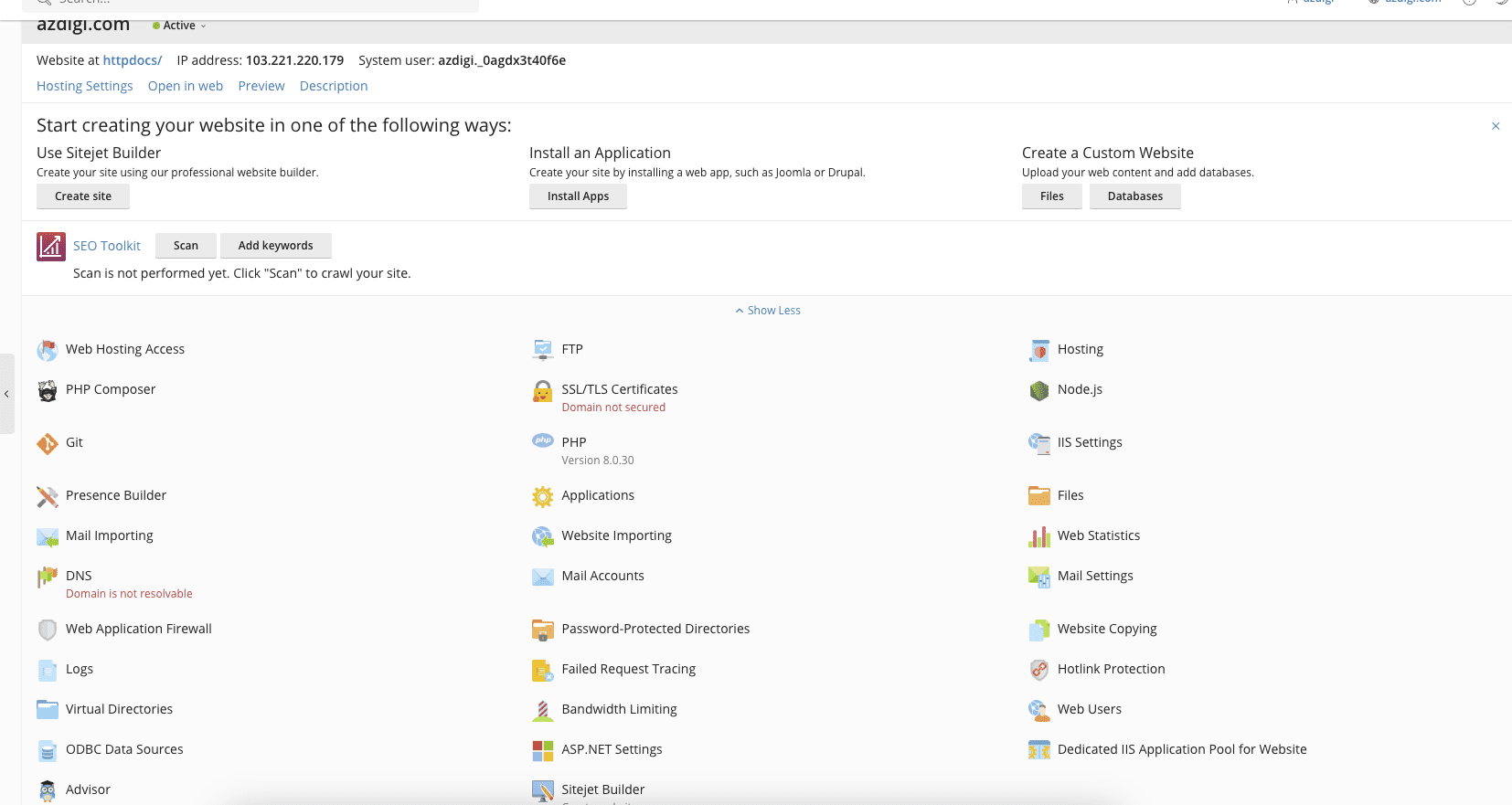Click the Scan button
This screenshot has width=1512, height=805.
186,246
